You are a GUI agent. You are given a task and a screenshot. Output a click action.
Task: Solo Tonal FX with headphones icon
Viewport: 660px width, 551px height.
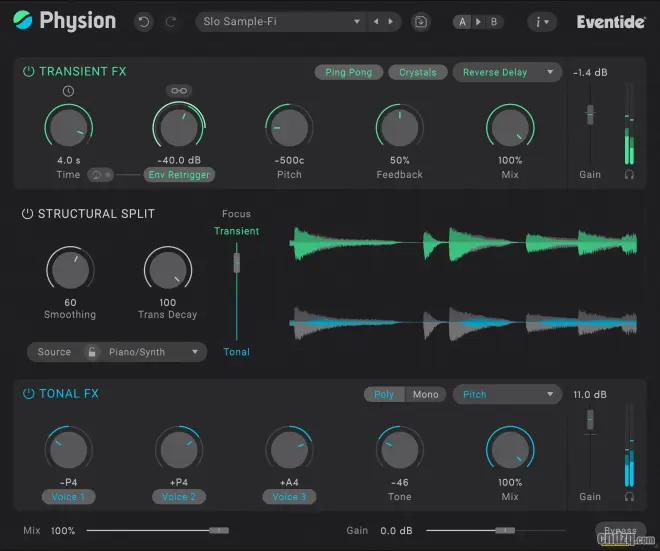[629, 496]
